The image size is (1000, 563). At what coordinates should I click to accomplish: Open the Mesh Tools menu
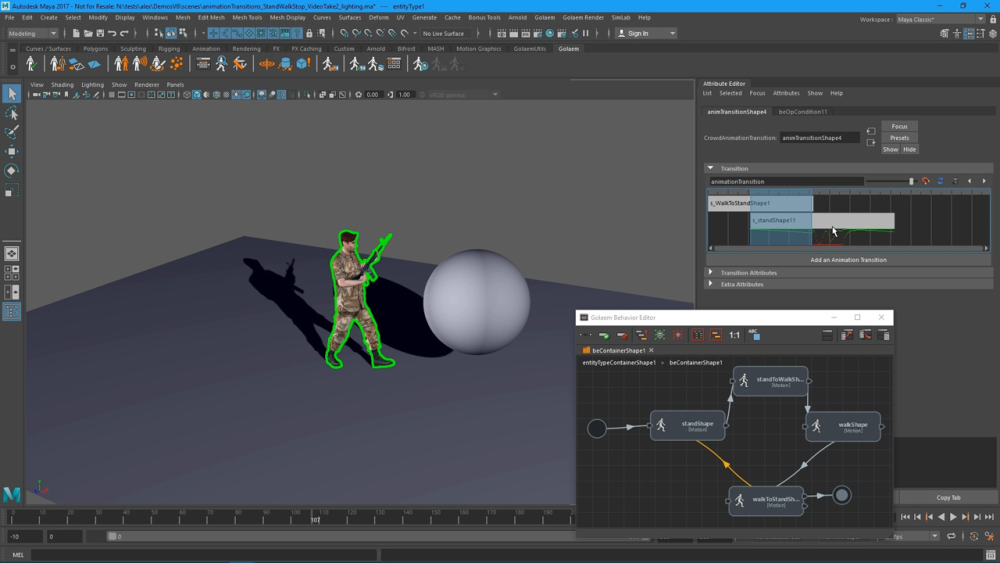[247, 17]
